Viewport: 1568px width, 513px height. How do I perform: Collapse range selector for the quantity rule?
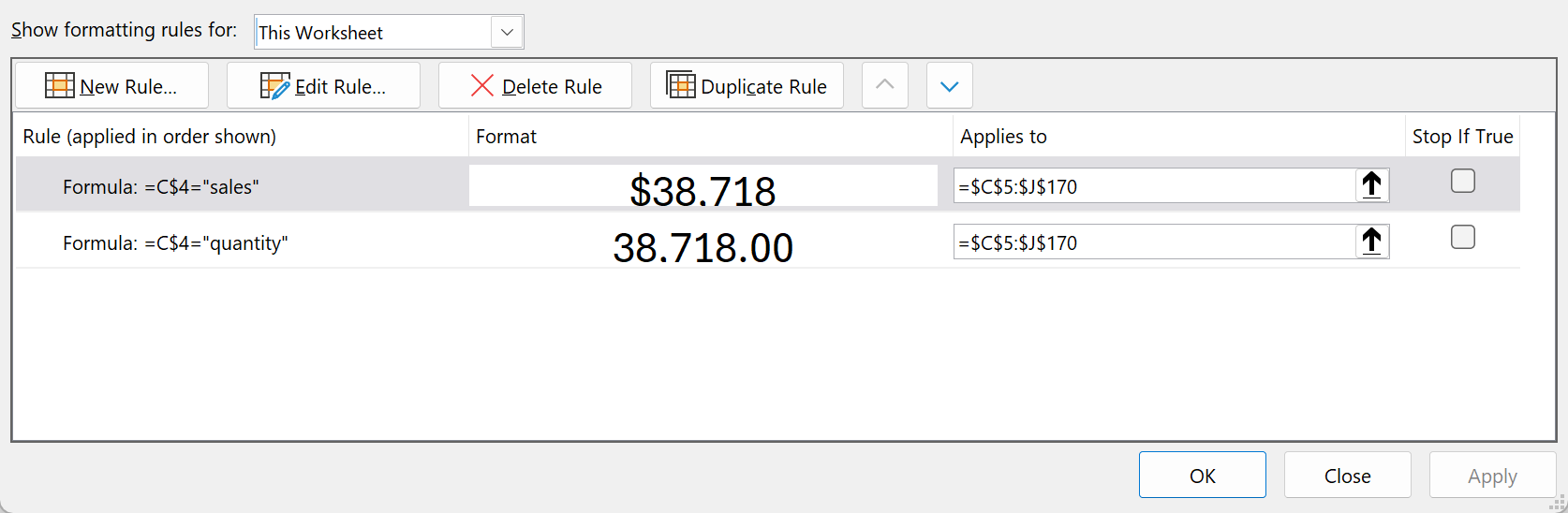(1372, 242)
